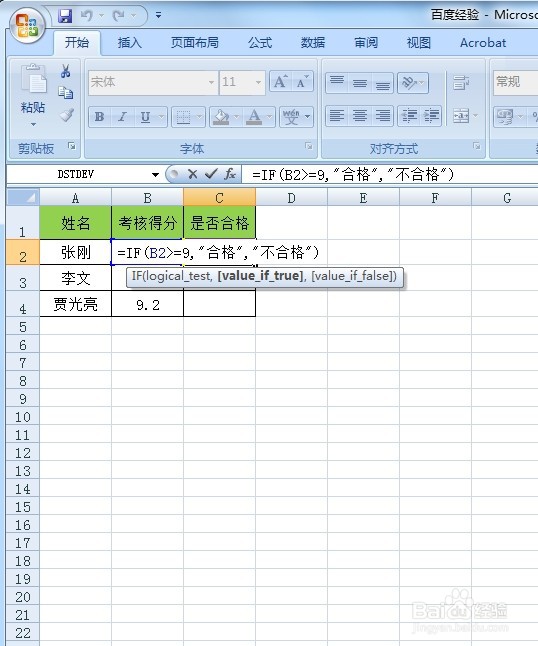Image resolution: width=538 pixels, height=646 pixels.
Task: Open the 剪贴板 dialog launcher
Action: tap(72, 146)
